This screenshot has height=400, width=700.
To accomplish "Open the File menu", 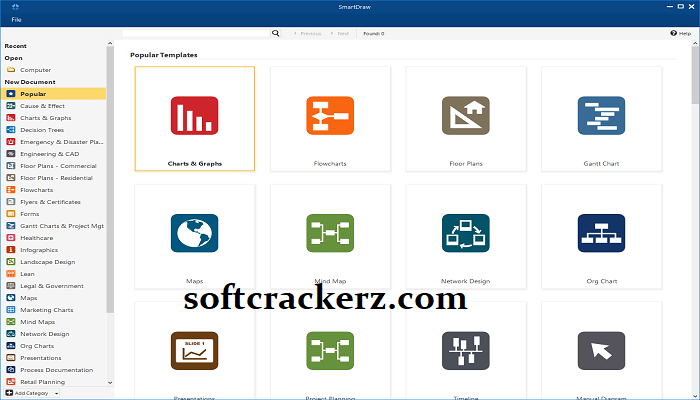I will point(17,20).
